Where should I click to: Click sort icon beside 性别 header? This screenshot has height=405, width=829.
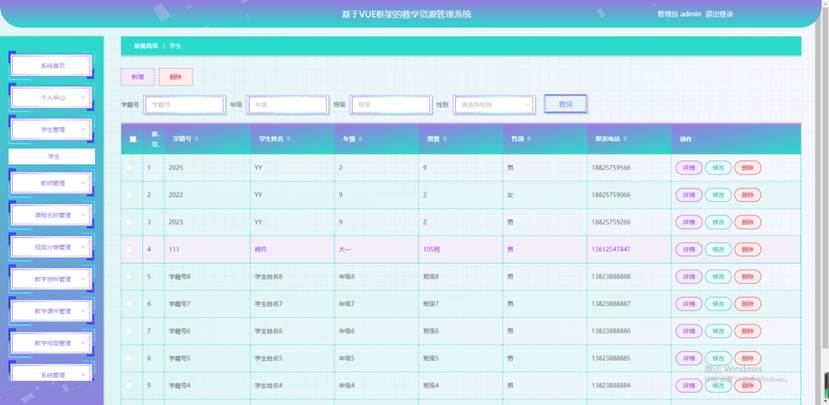tap(529, 139)
